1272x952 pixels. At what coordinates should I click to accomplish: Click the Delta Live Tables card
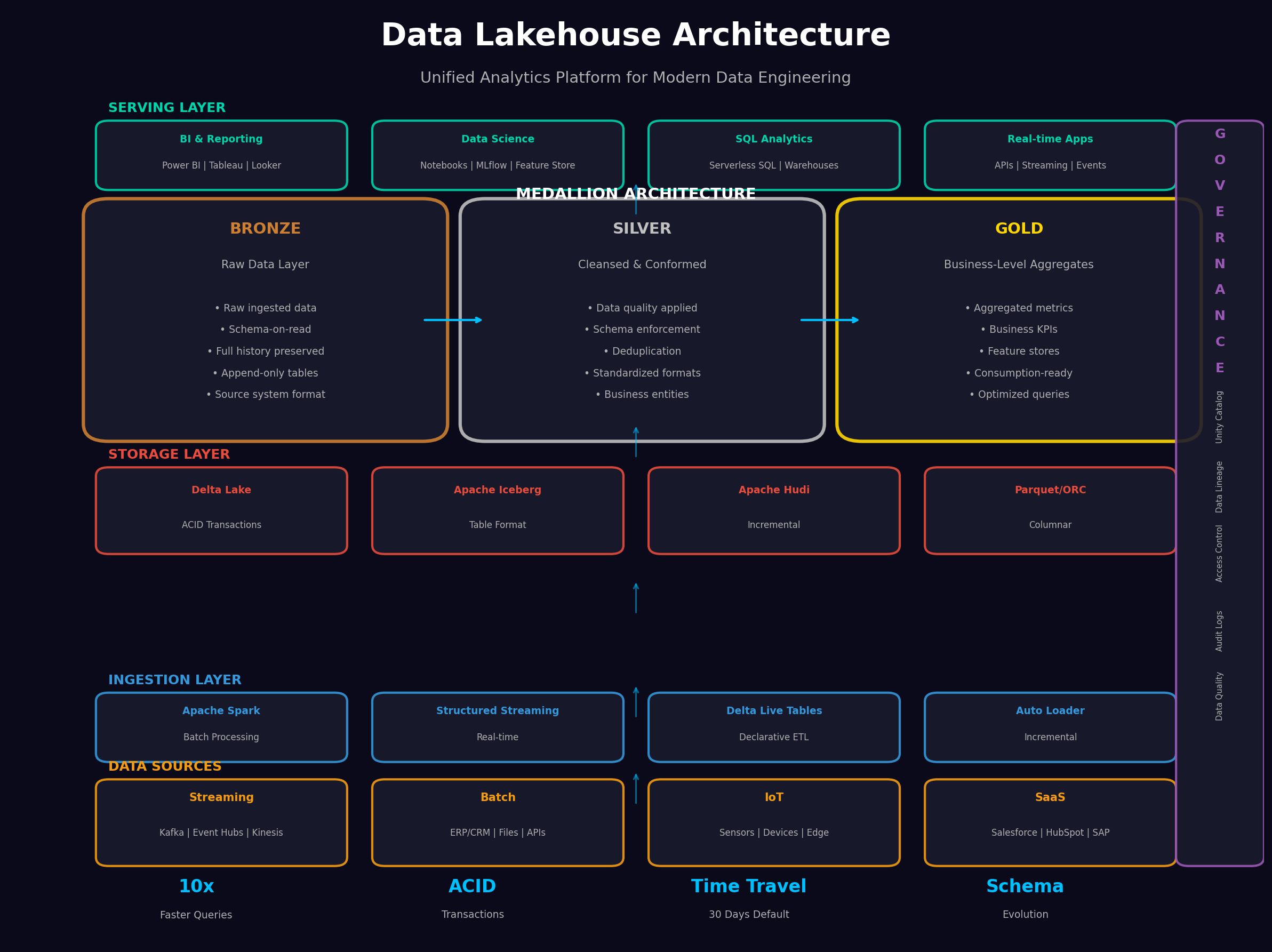773,727
